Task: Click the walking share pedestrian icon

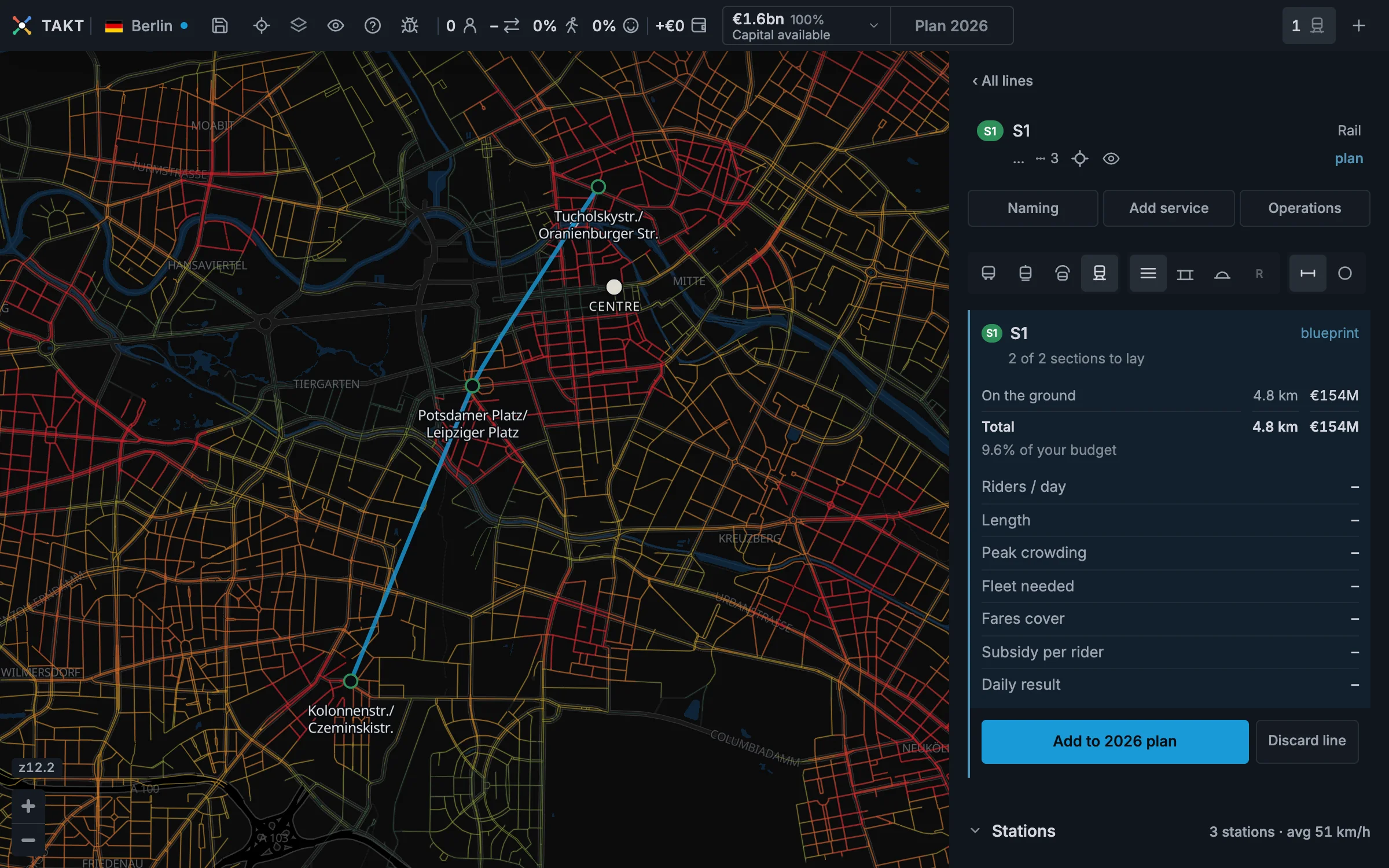Action: click(572, 25)
